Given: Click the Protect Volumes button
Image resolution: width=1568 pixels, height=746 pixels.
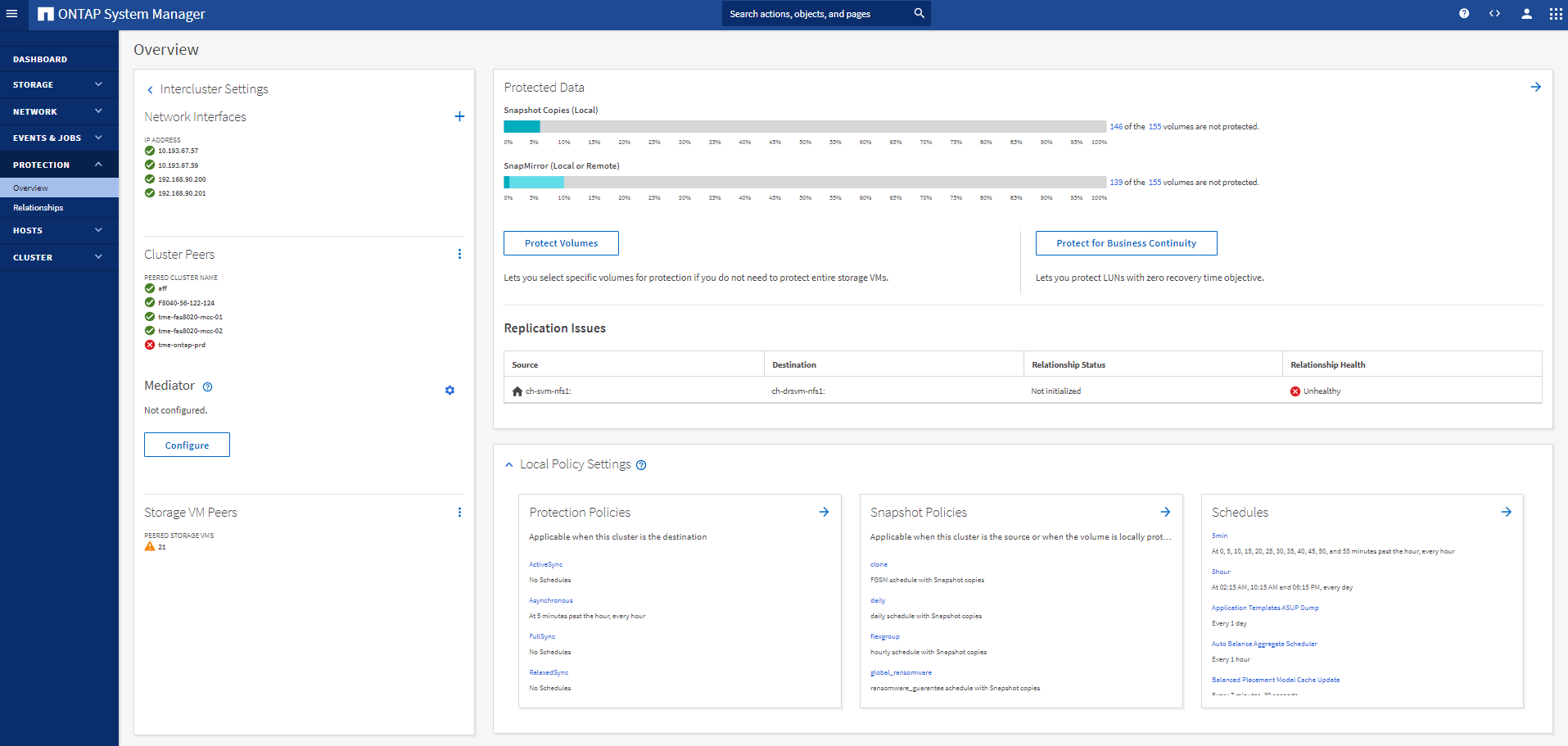Looking at the screenshot, I should pos(561,243).
